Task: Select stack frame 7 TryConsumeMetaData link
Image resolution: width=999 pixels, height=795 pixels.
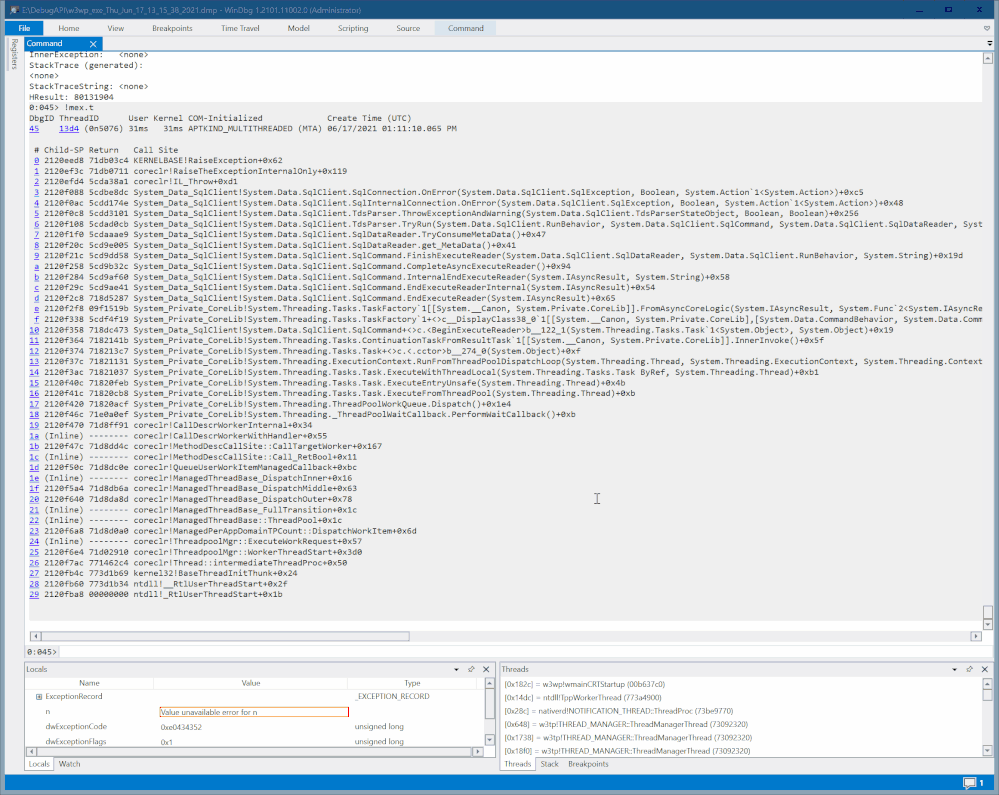Action: (x=36, y=234)
